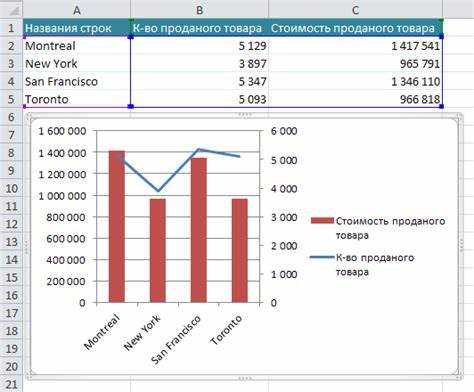Click the Toronto category axis label

click(x=226, y=330)
